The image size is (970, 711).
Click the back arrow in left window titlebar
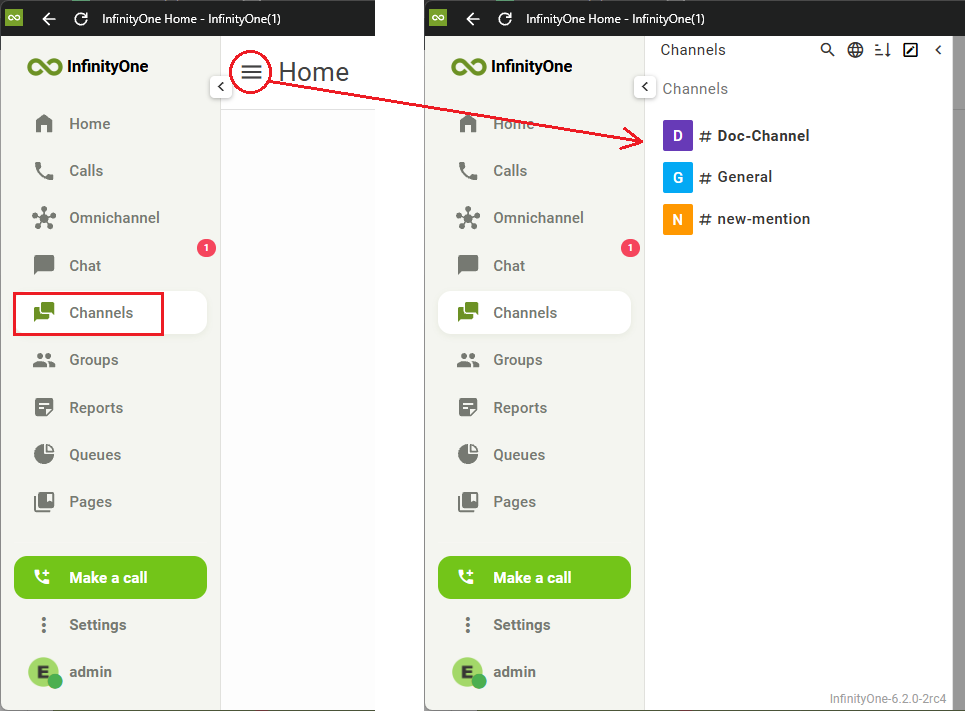coord(49,19)
